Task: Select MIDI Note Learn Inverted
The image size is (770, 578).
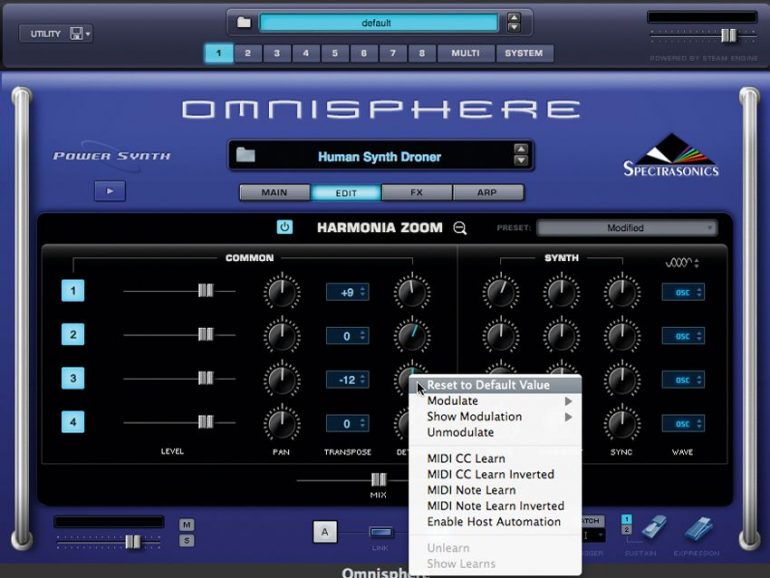Action: pyautogui.click(x=495, y=506)
